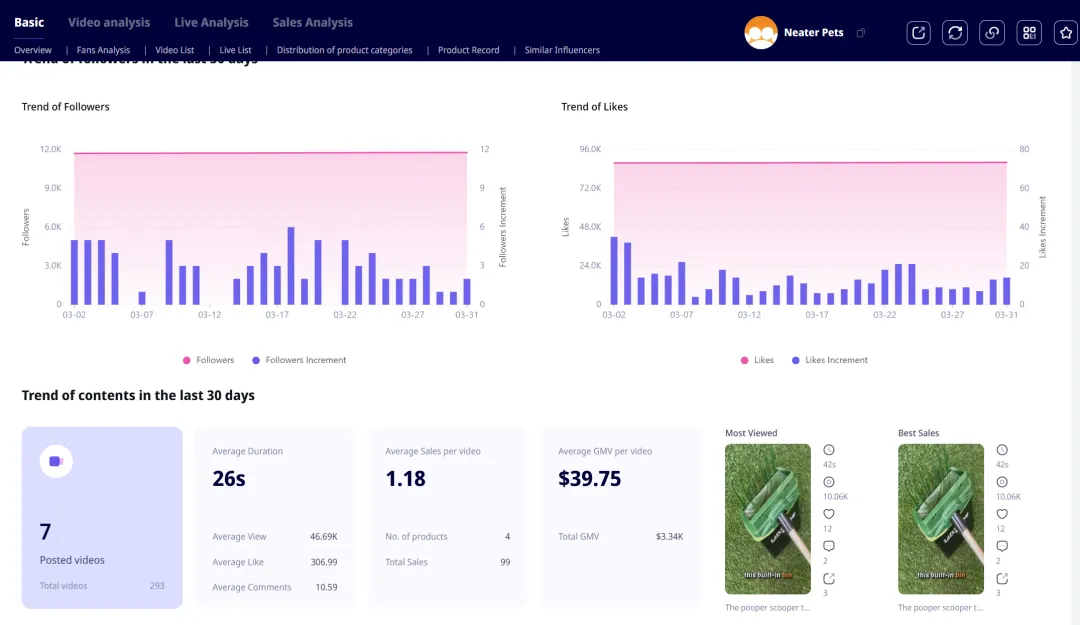Screen dimensions: 1080x625
Task: Click Neater Pets profile avatar
Action: click(x=761, y=33)
